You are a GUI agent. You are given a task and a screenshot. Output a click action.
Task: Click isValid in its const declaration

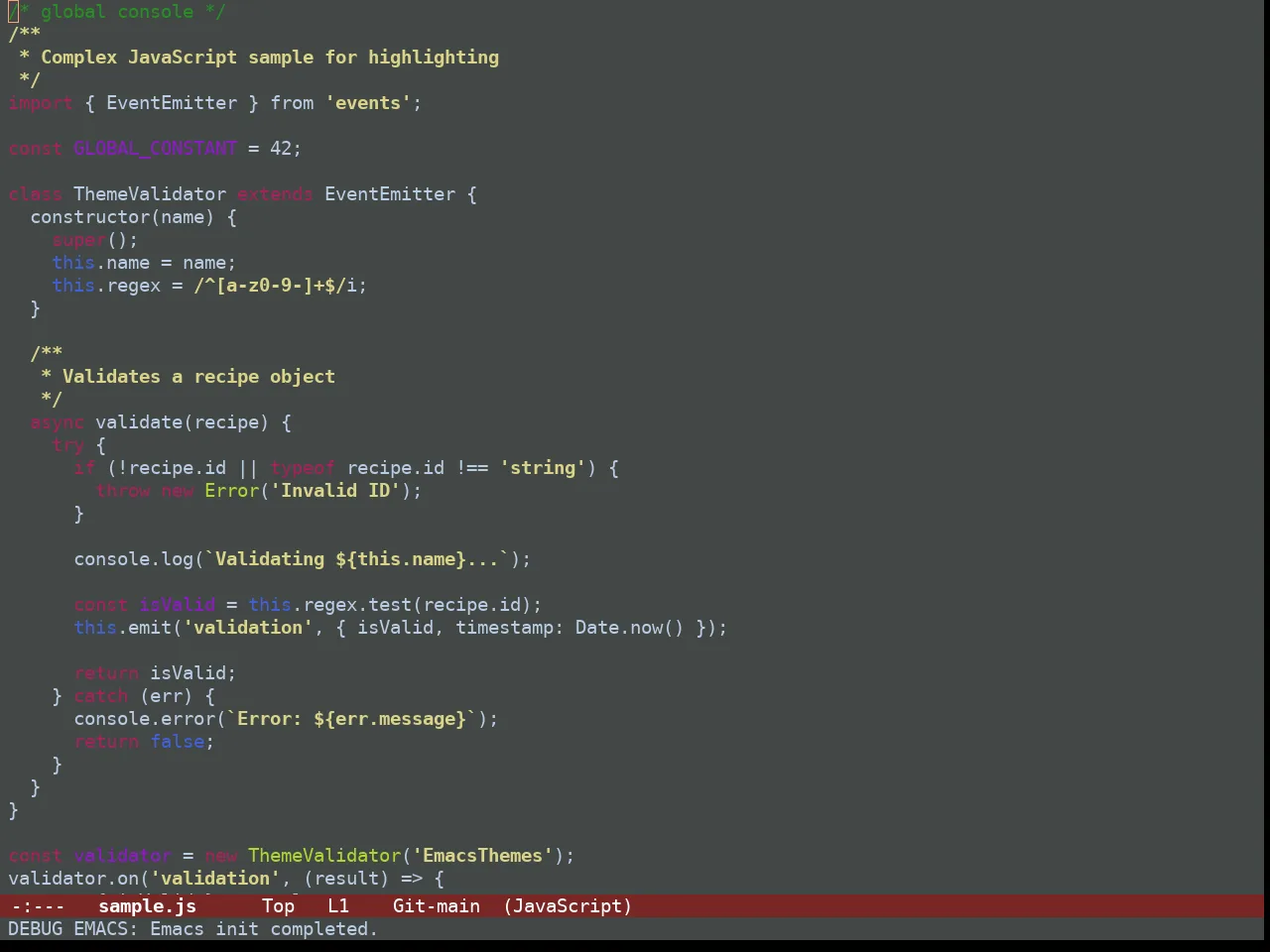point(177,605)
